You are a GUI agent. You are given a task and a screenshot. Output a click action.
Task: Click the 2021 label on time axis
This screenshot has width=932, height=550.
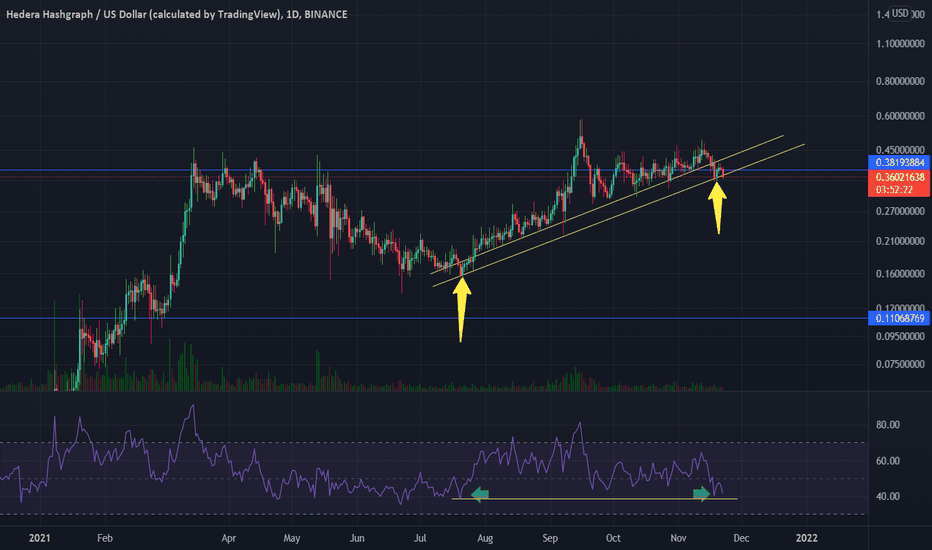[40, 538]
